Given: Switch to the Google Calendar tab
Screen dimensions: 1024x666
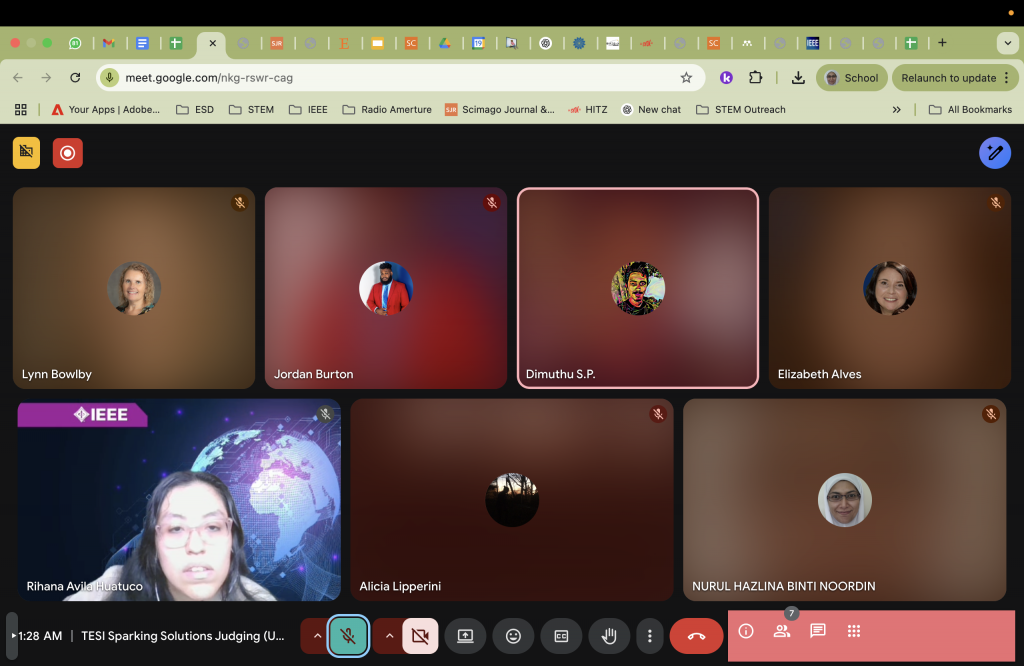Looking at the screenshot, I should click(479, 43).
